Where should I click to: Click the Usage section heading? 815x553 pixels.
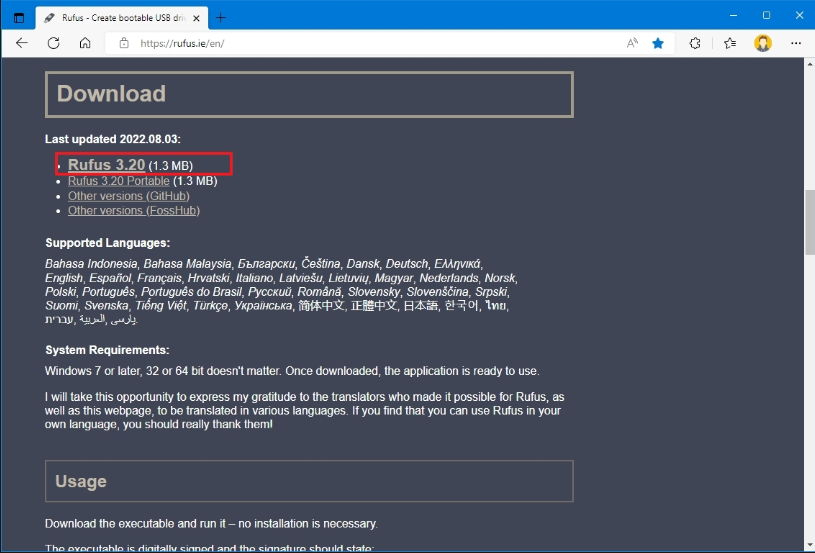pos(81,481)
